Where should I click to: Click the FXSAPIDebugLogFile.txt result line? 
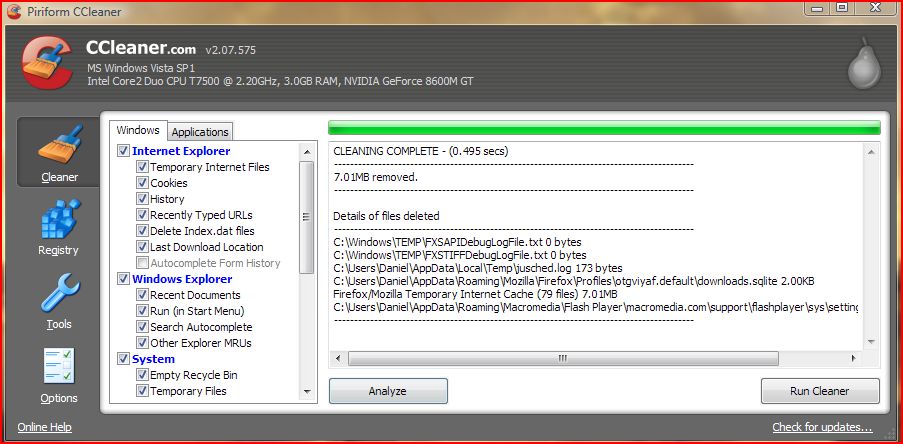pos(457,242)
